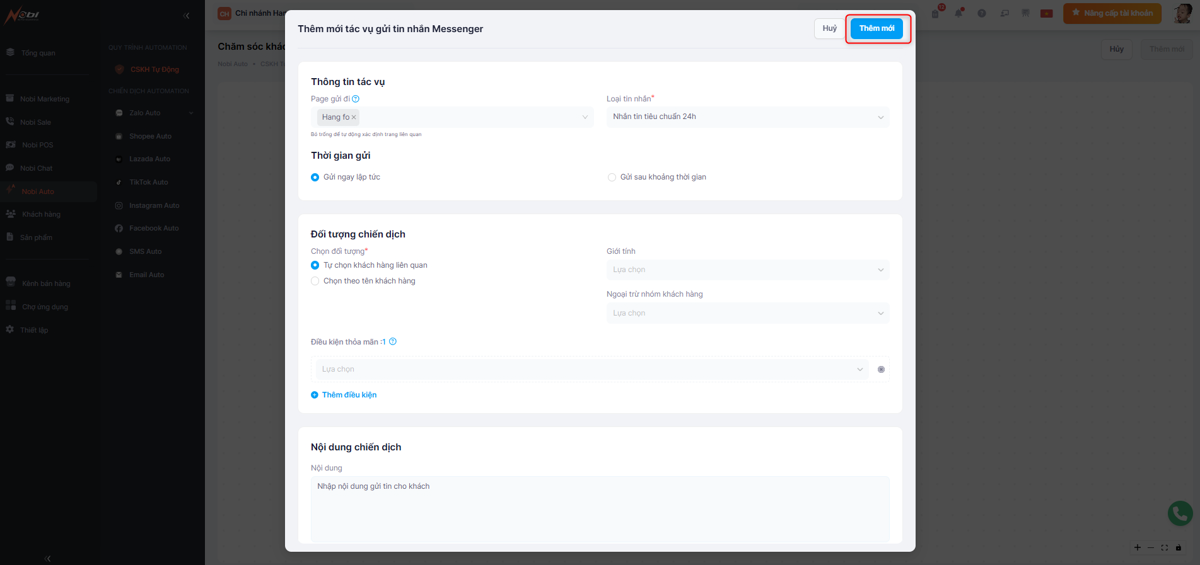Click the help icon beside Page gửi đi
Viewport: 1200px width, 565px height.
(356, 99)
